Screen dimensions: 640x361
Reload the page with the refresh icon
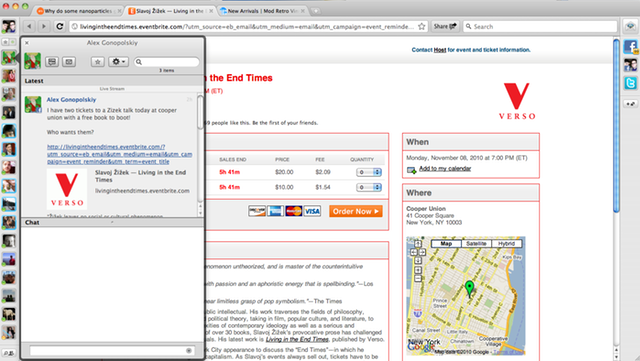[60, 27]
